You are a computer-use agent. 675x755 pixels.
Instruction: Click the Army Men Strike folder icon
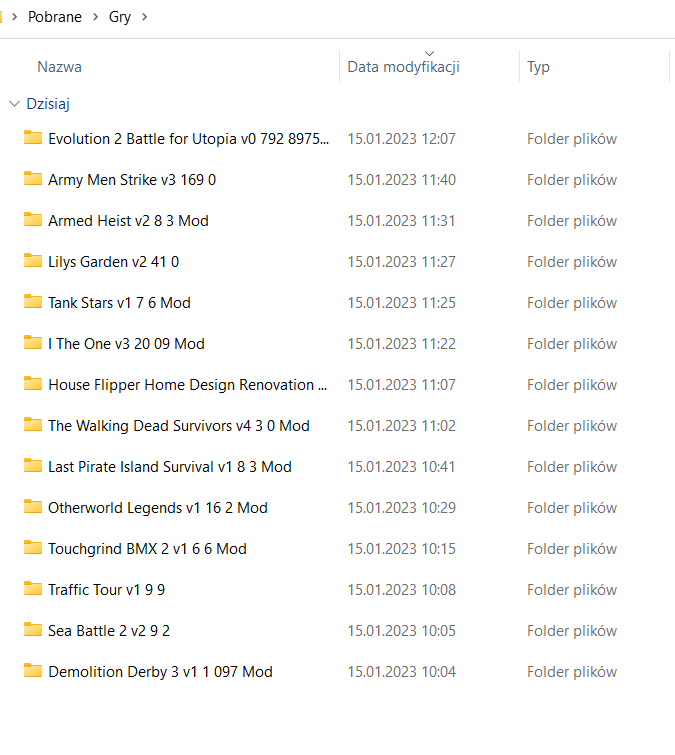click(x=33, y=178)
